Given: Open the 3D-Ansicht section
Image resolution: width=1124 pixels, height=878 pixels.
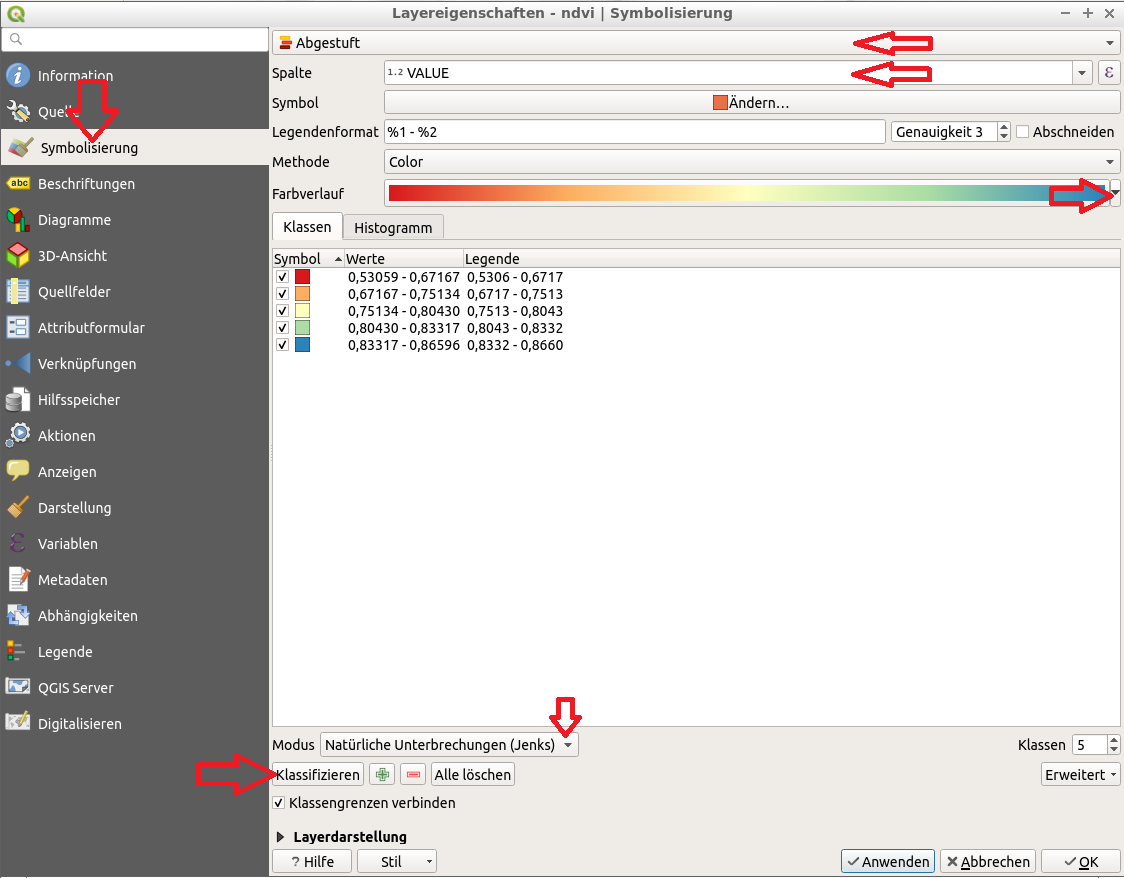Looking at the screenshot, I should pos(72,256).
